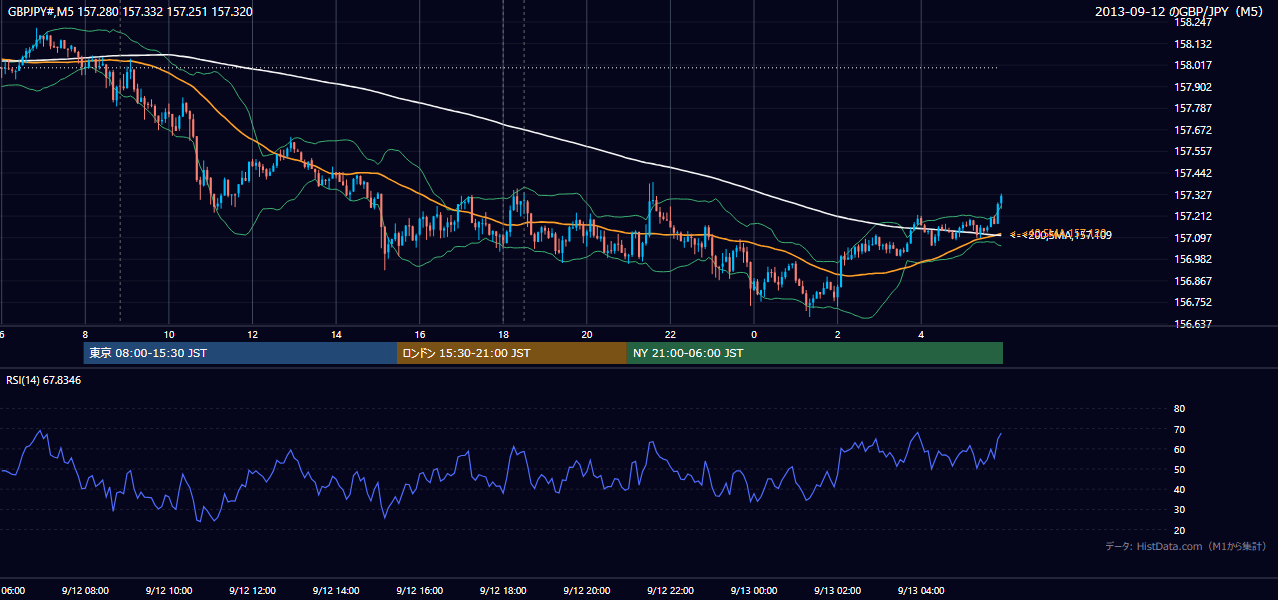Click RSI scale value 80
The height and width of the screenshot is (600, 1278).
pos(1179,409)
